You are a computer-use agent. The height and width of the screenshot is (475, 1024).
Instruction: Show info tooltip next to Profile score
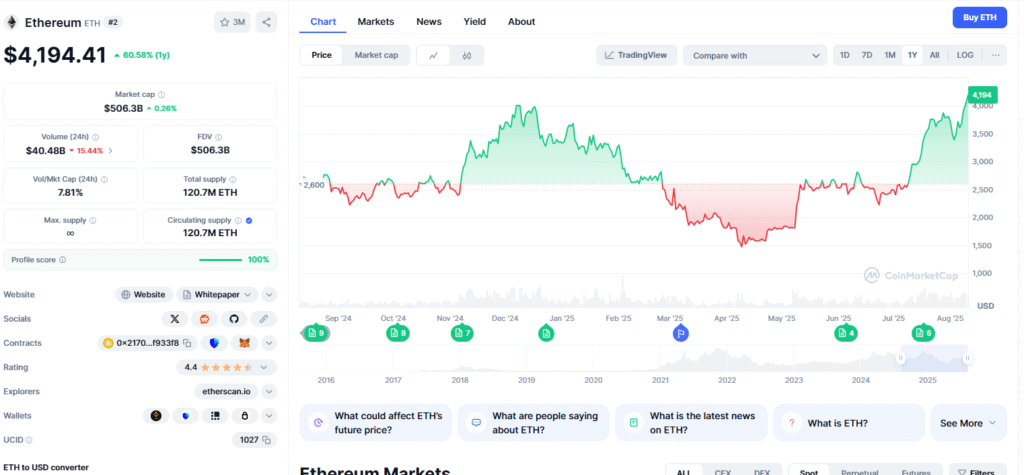[63, 259]
